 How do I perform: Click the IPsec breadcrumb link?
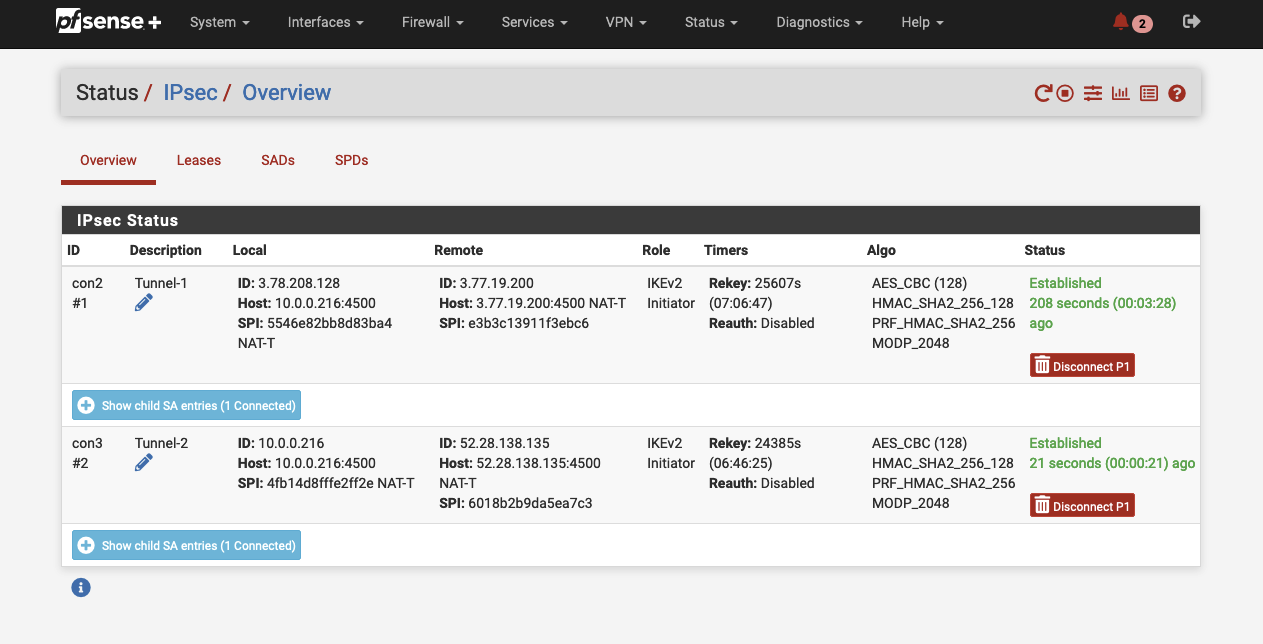[x=190, y=93]
